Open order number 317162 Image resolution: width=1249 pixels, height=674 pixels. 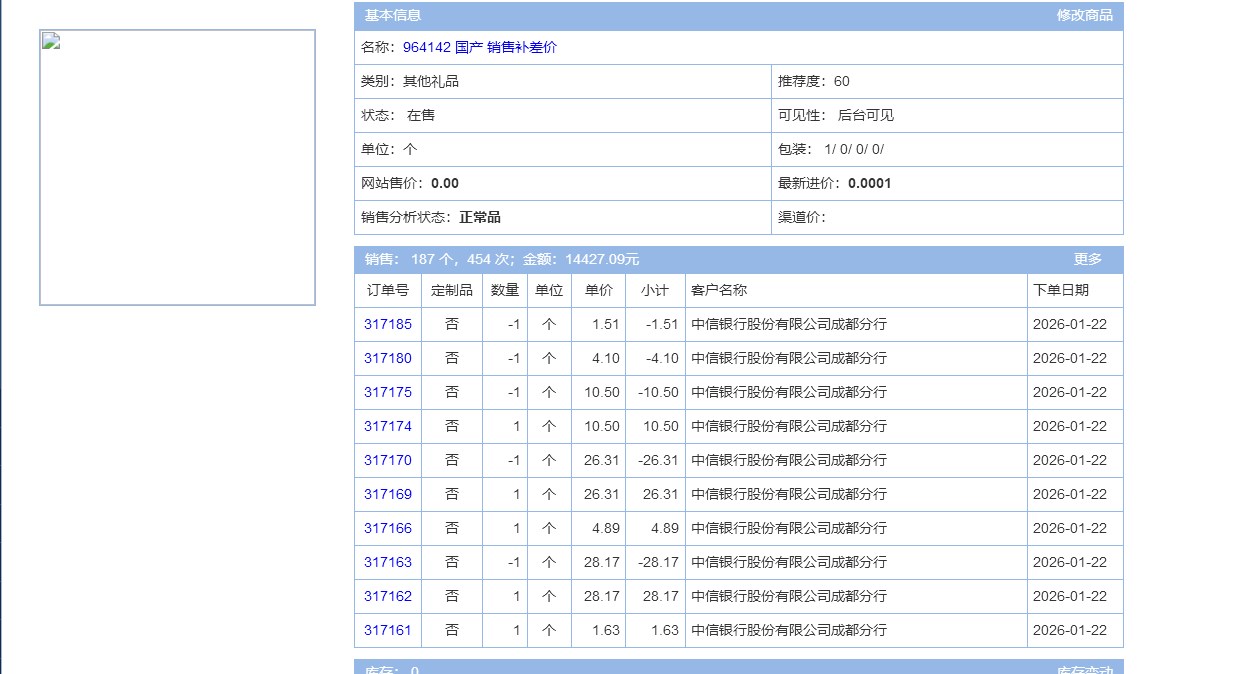point(387,597)
